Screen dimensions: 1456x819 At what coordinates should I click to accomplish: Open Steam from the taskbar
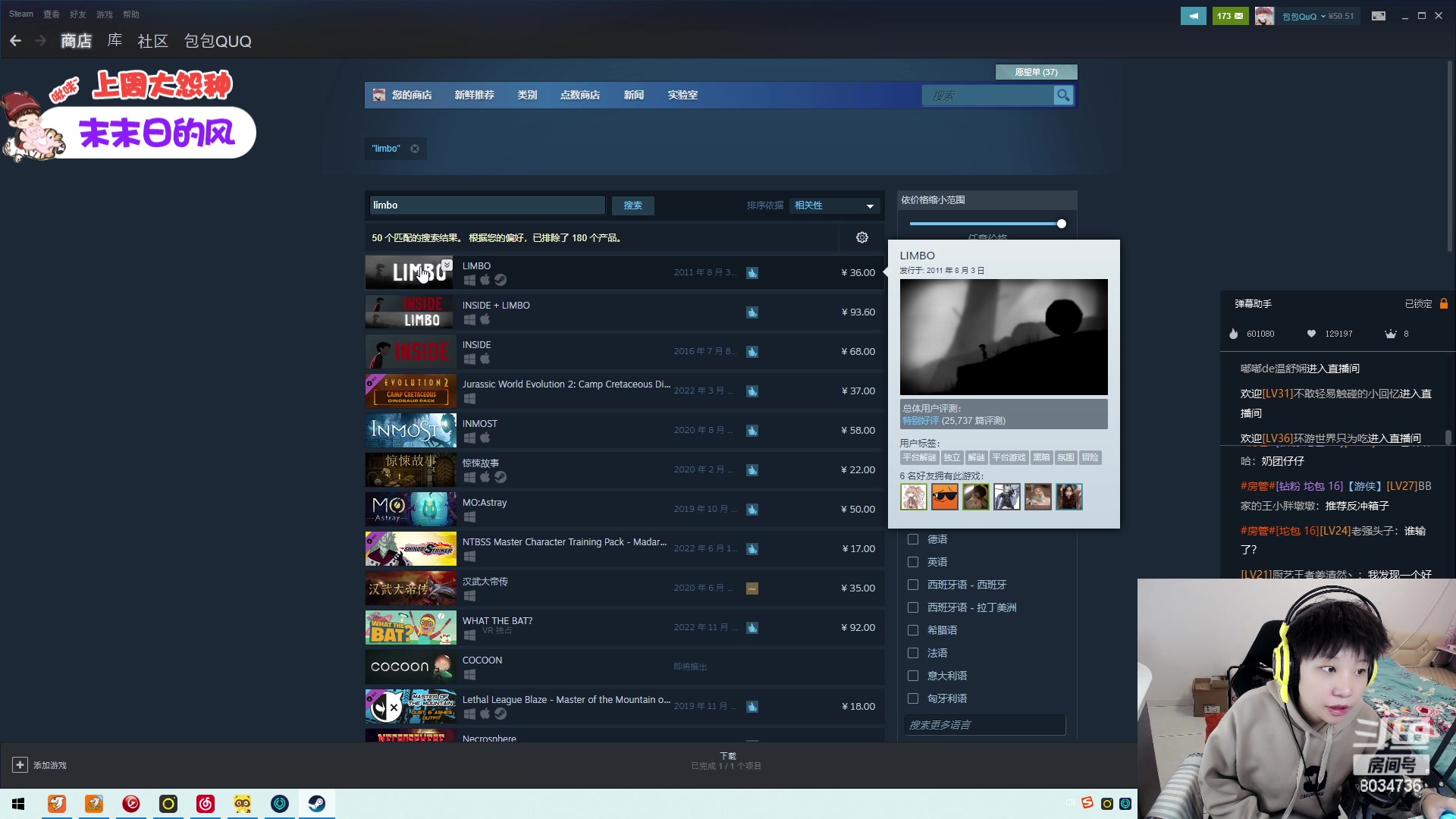pyautogui.click(x=317, y=804)
